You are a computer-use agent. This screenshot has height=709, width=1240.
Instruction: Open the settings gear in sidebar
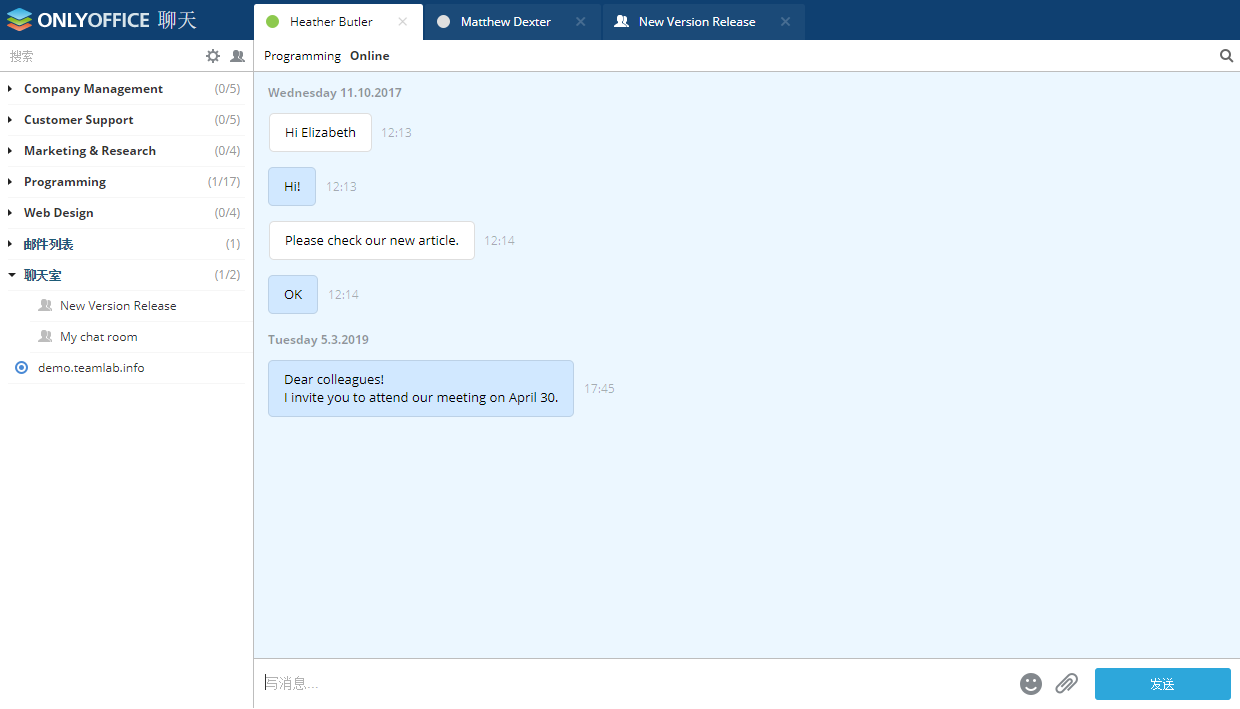(x=212, y=56)
